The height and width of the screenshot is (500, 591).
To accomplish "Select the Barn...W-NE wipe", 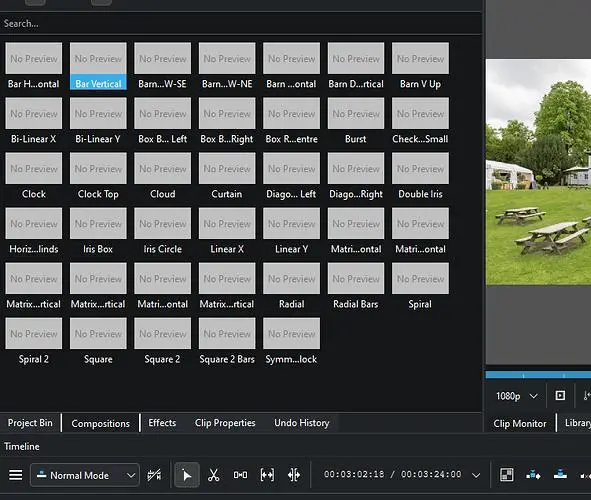I will pos(227,66).
